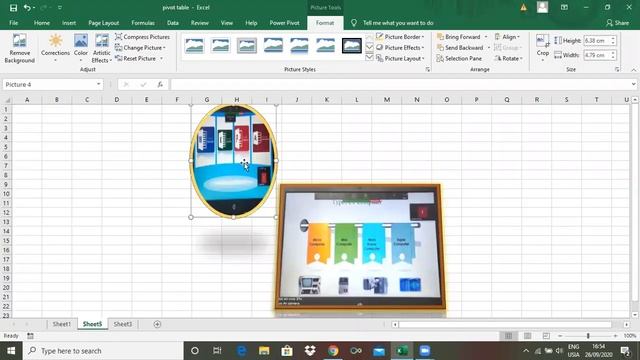Go to the Sheet1 tab

coord(62,324)
